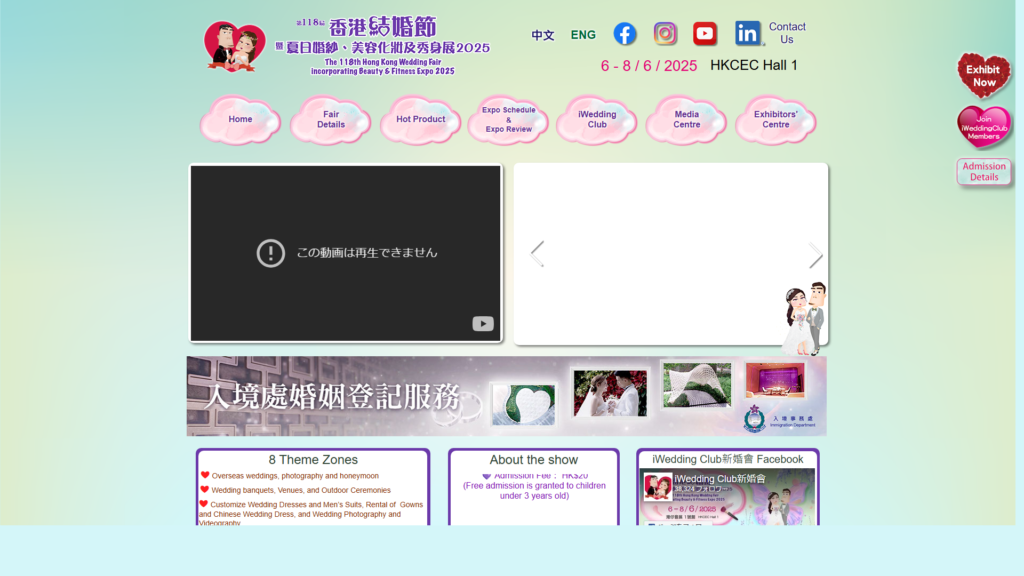
Task: Open iWedding Club menu
Action: click(596, 120)
